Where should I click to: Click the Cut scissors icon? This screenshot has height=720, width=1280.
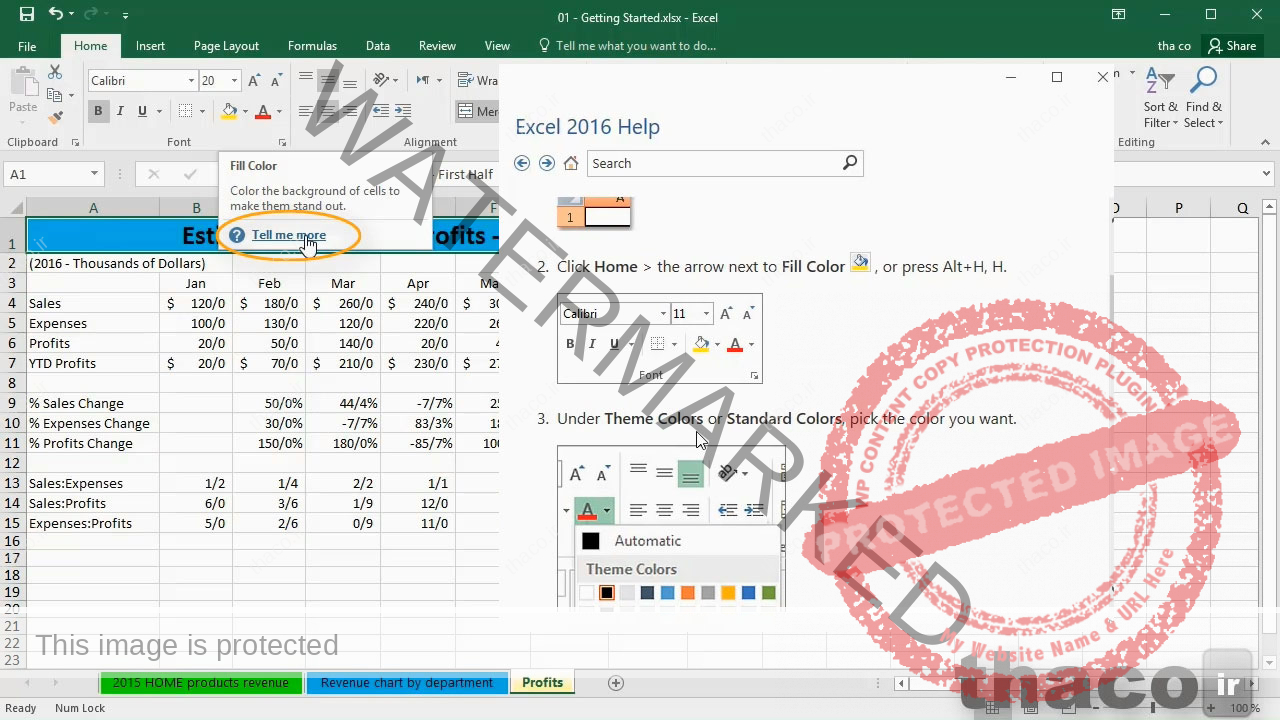[x=55, y=73]
